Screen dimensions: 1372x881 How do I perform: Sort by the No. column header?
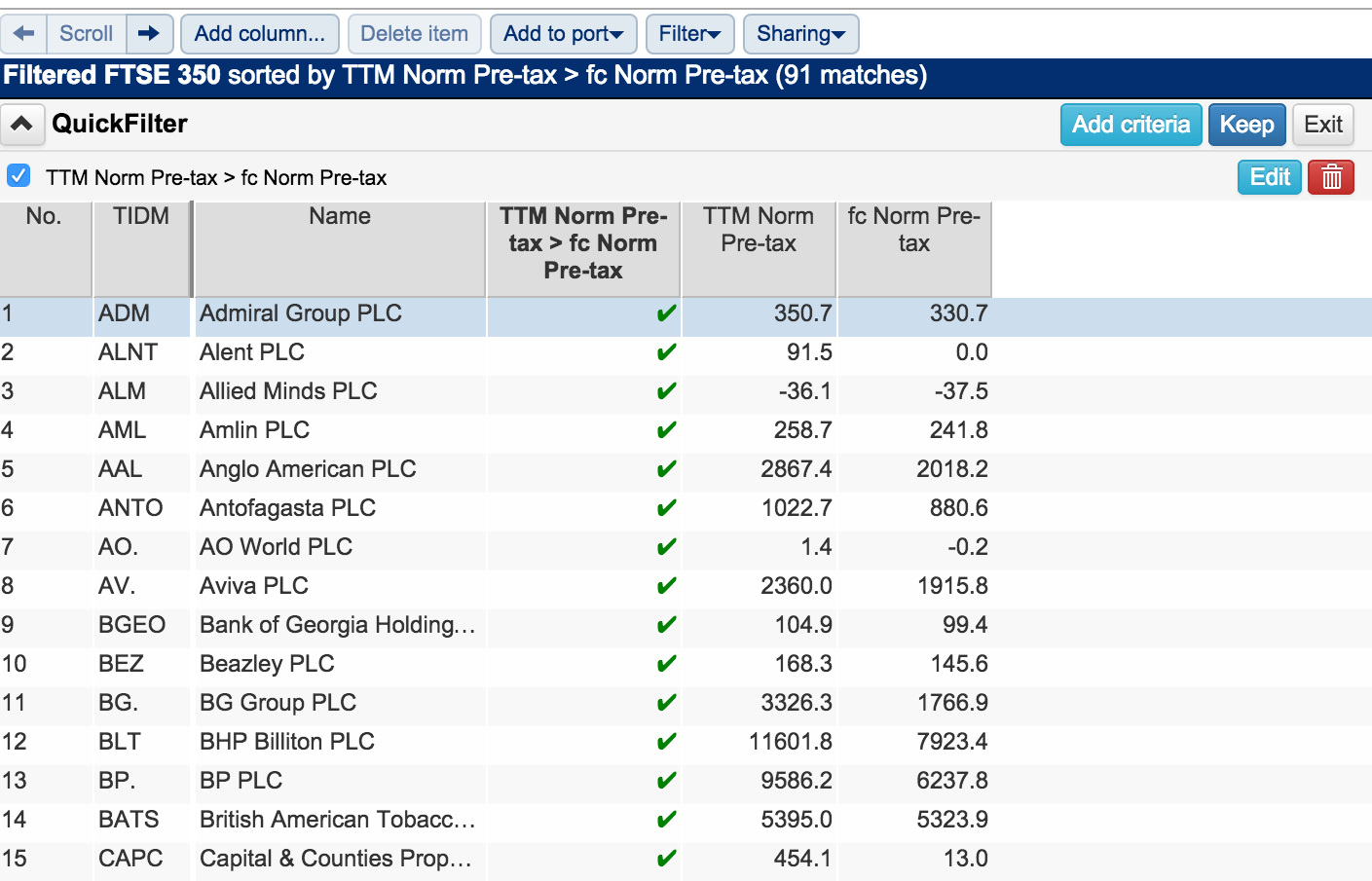point(45,248)
